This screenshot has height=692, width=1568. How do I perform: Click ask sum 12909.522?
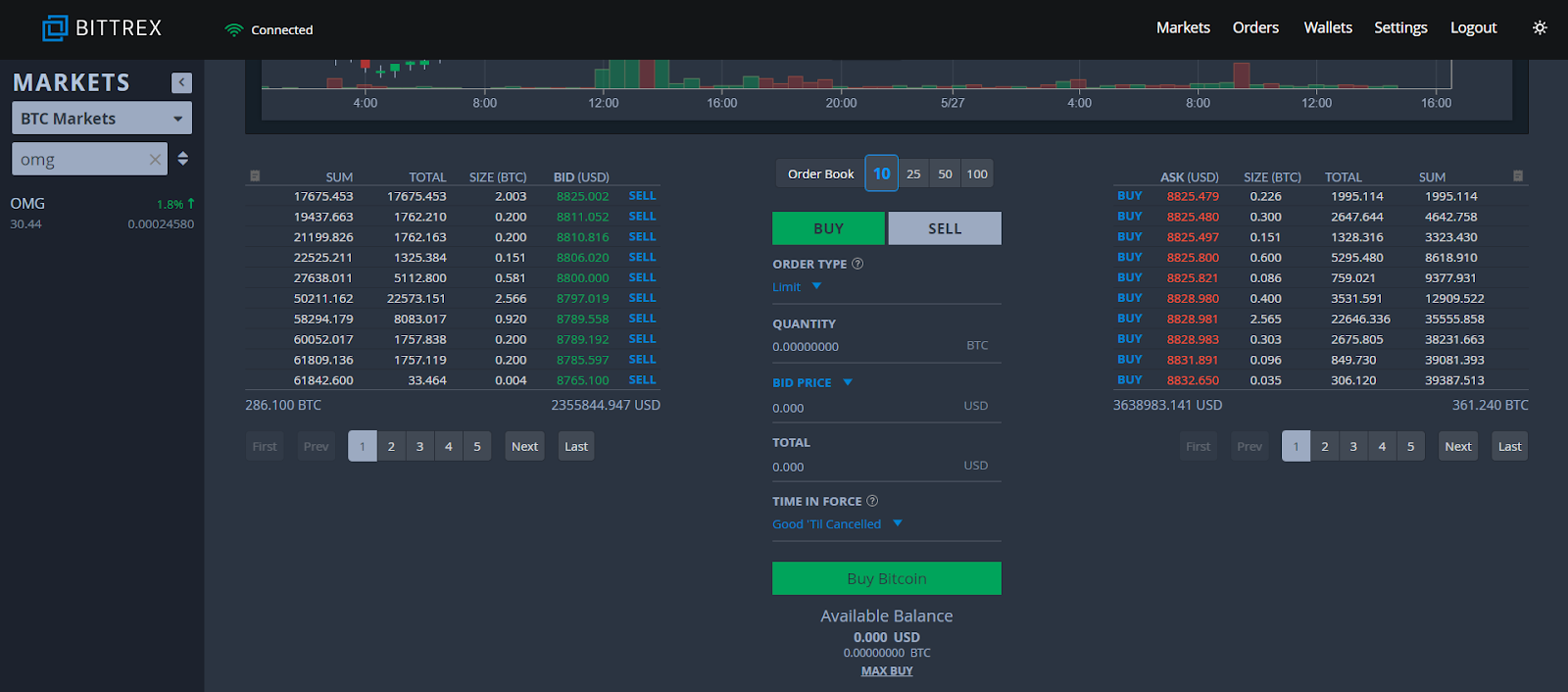(x=1455, y=299)
